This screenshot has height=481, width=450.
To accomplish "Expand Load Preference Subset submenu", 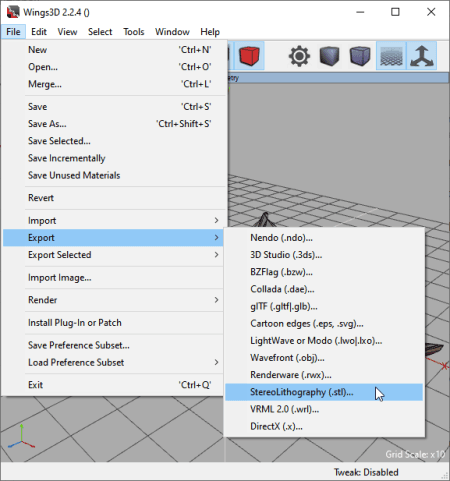I will [x=114, y=362].
